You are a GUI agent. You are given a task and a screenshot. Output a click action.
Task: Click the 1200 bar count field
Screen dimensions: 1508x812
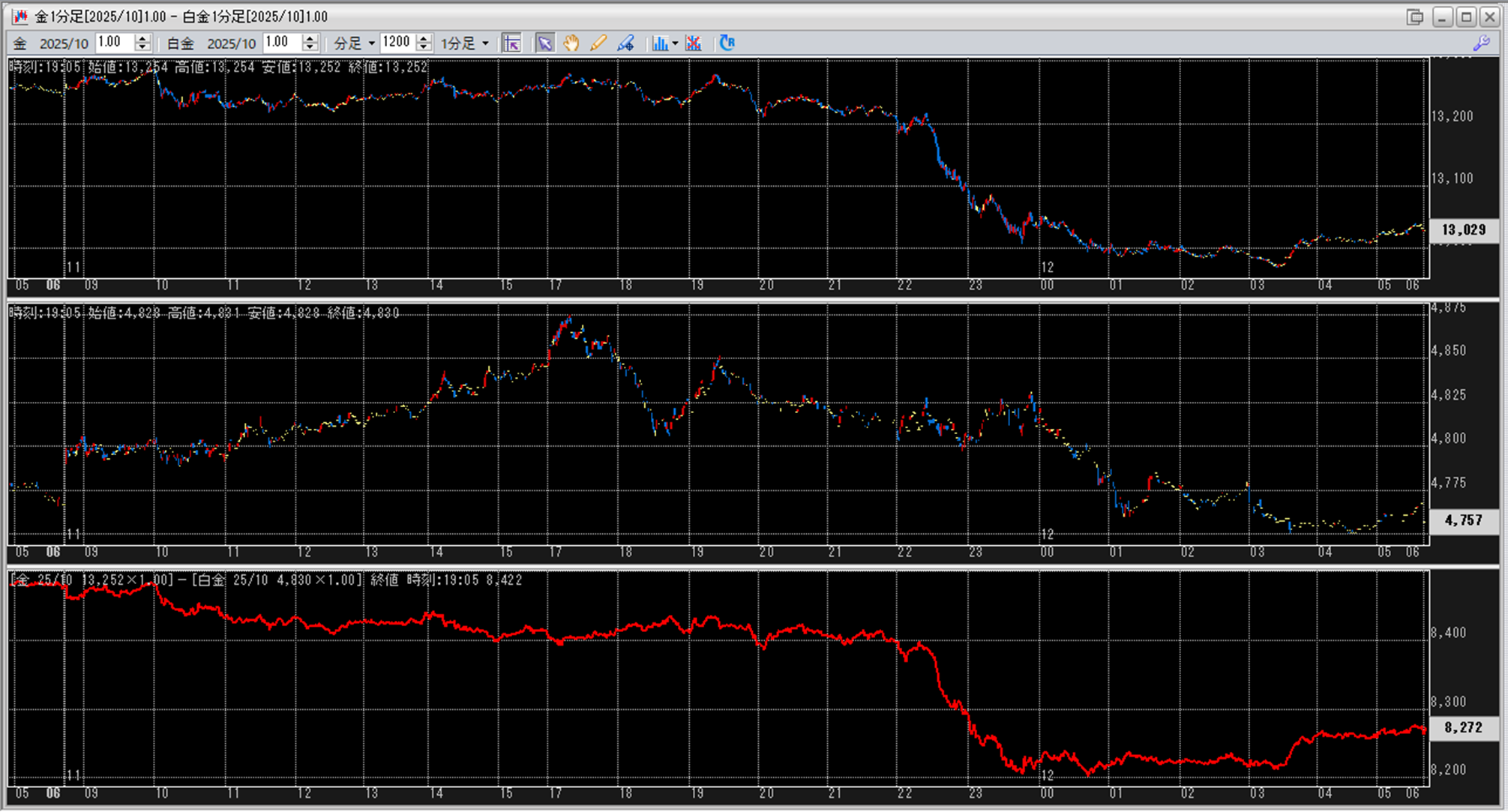(x=397, y=43)
